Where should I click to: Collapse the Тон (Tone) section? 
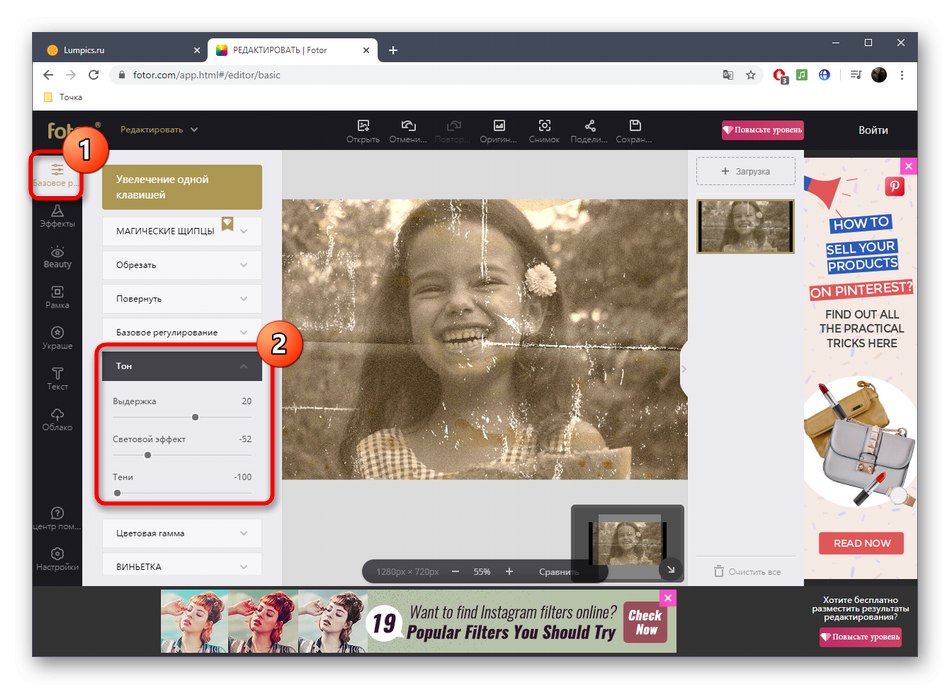(182, 366)
